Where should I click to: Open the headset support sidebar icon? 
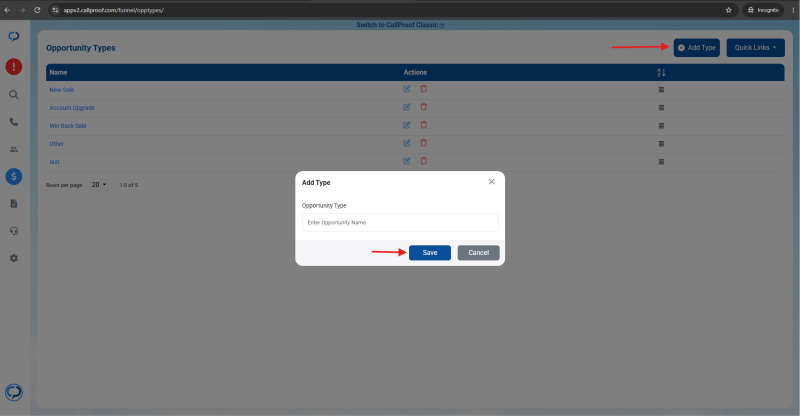[x=14, y=231]
